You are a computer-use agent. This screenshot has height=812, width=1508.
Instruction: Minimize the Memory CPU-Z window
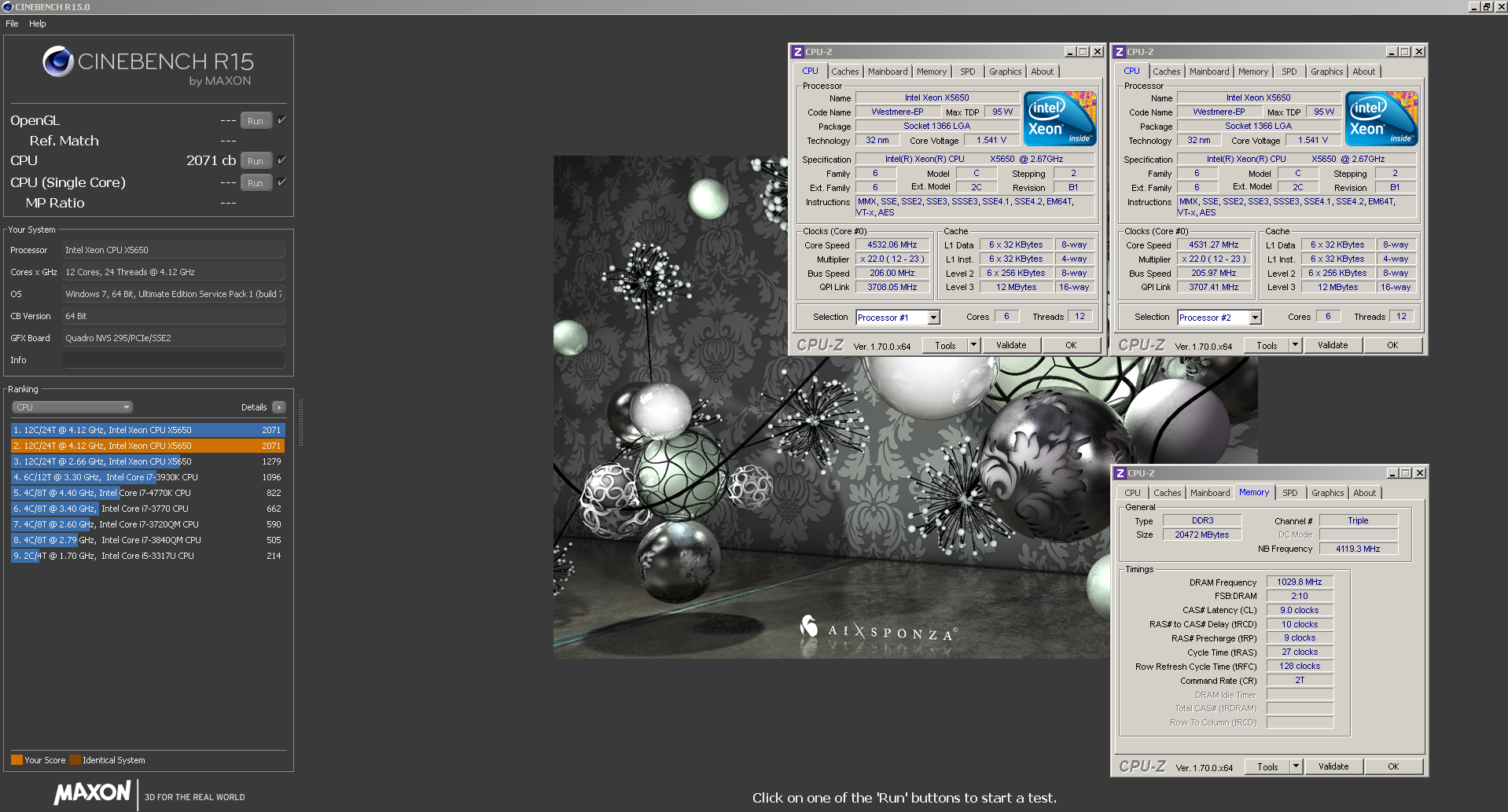pyautogui.click(x=1392, y=473)
